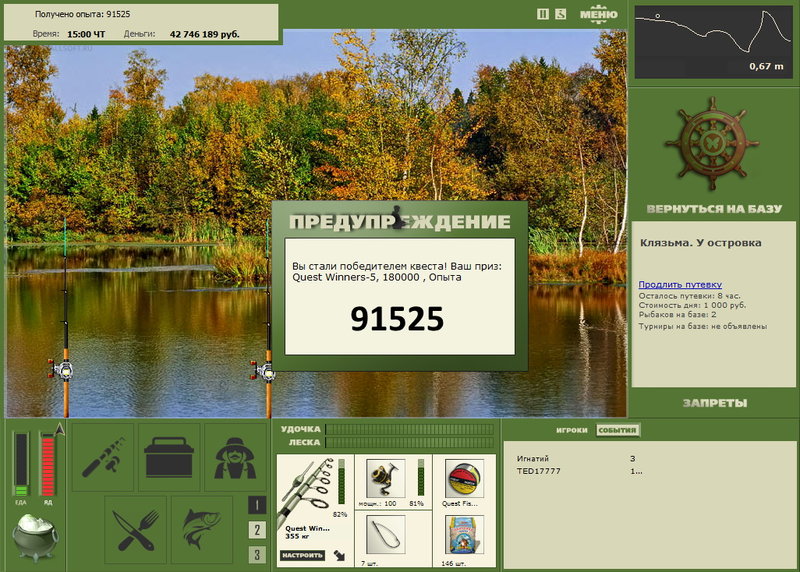This screenshot has height=572, width=800.
Task: Open the tackle box inventory icon
Action: 169,457
